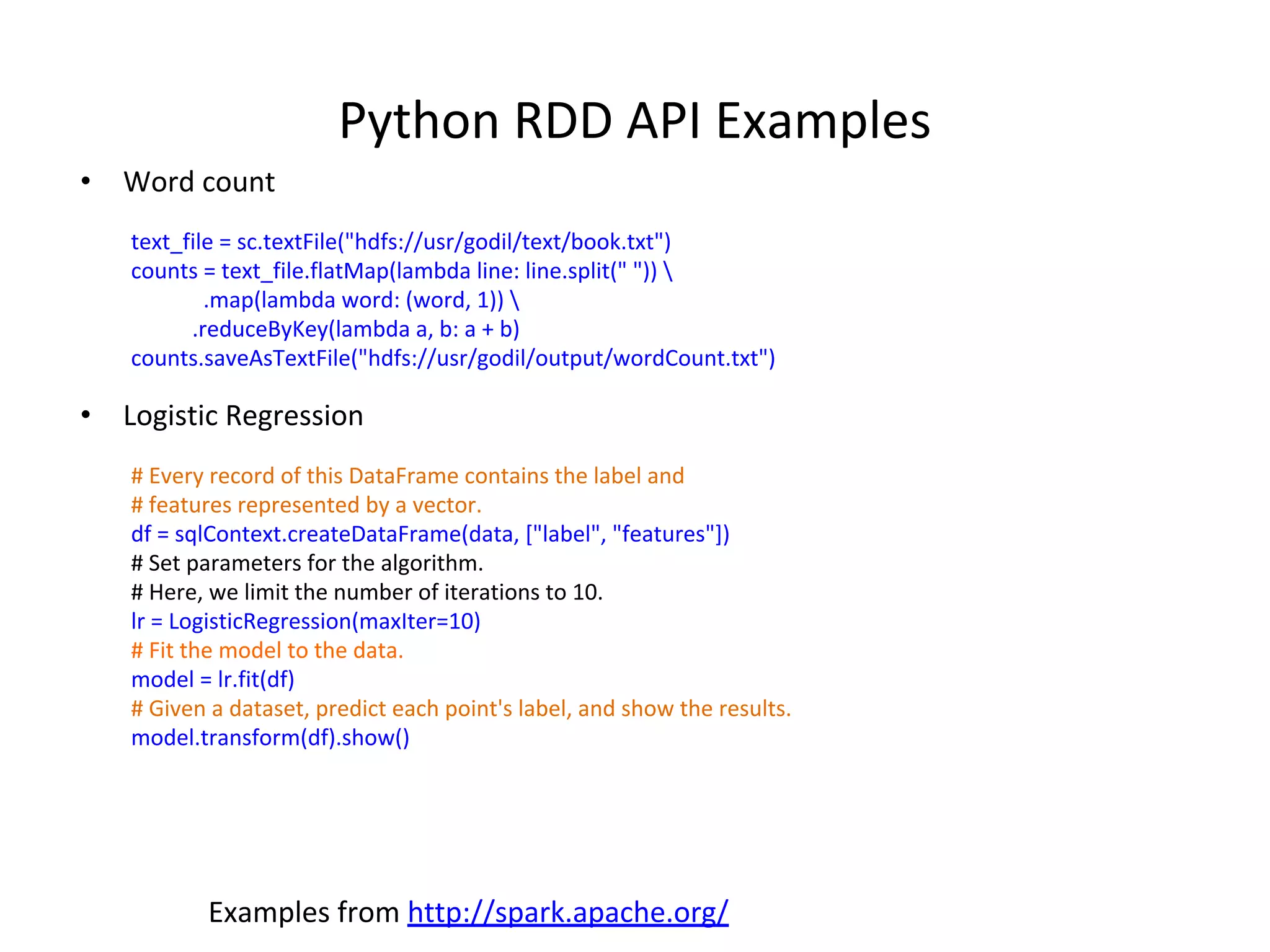
Task: Click the 'Set parameters for the algorithm' comment
Action: (307, 563)
